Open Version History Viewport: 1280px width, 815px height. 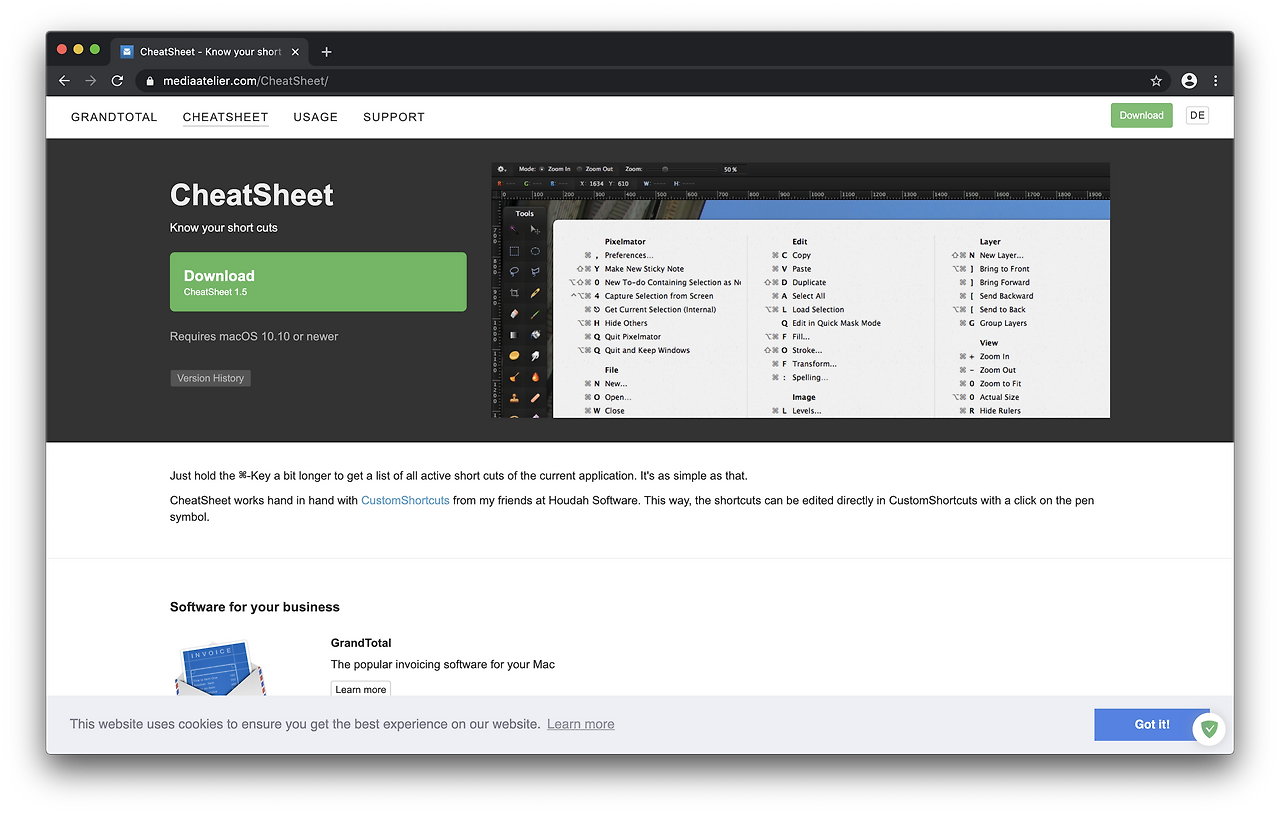pos(210,378)
